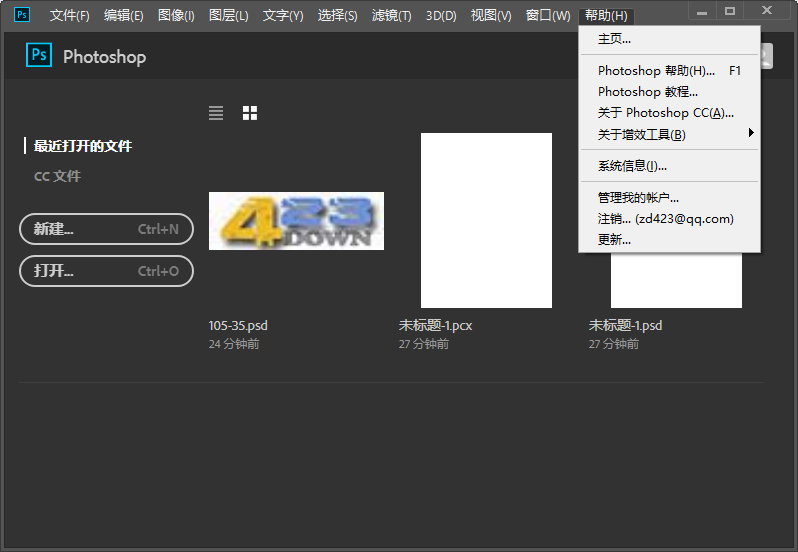This screenshot has width=798, height=552.
Task: Click the Photoshop Ps icon in title bar
Action: pos(21,14)
